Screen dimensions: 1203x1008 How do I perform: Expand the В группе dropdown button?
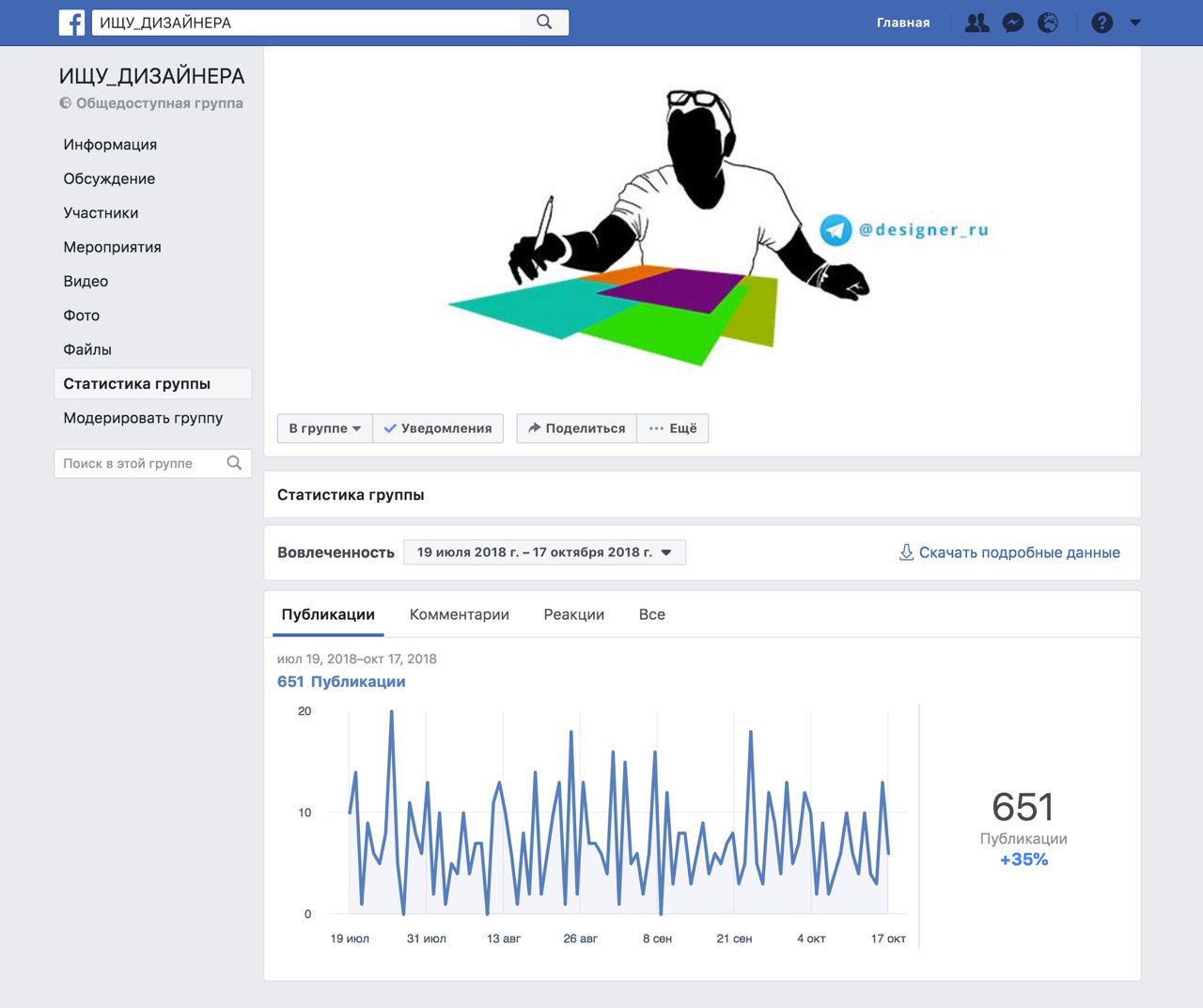click(x=324, y=428)
